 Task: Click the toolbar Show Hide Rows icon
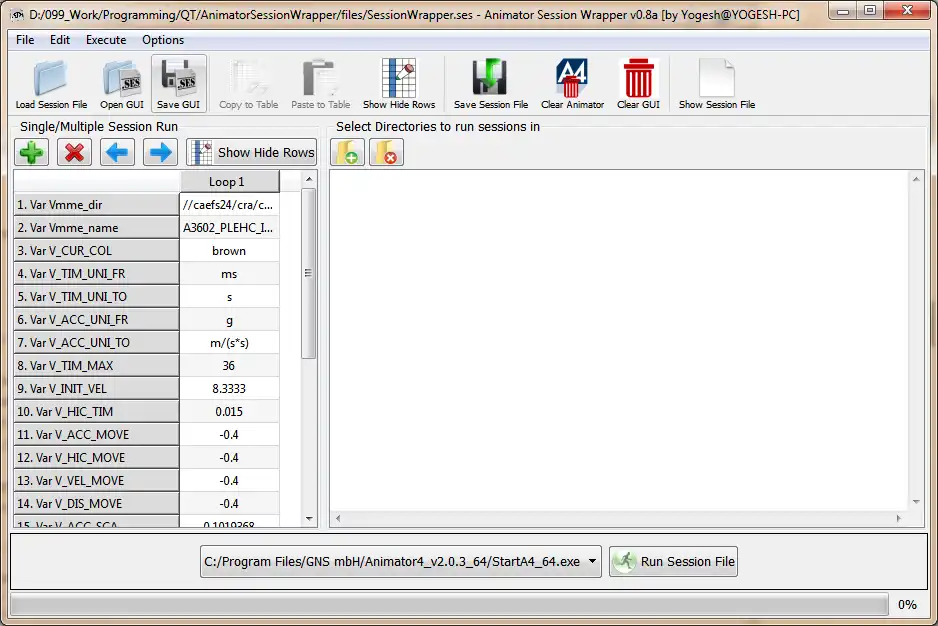[x=399, y=84]
